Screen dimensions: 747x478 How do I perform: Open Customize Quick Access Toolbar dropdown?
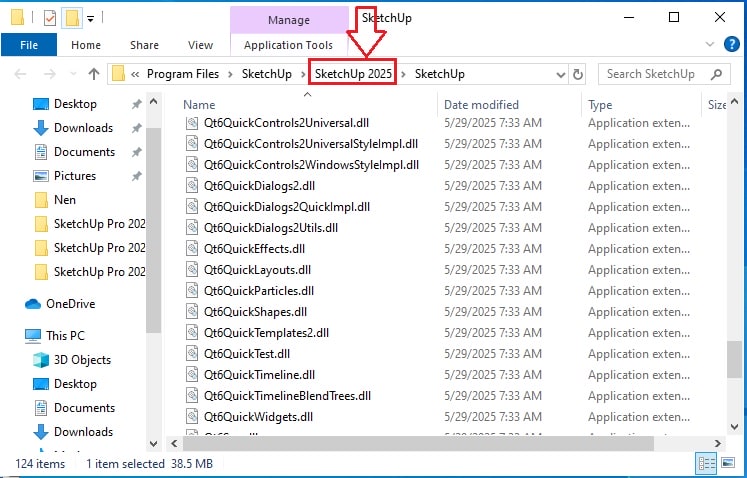point(91,19)
